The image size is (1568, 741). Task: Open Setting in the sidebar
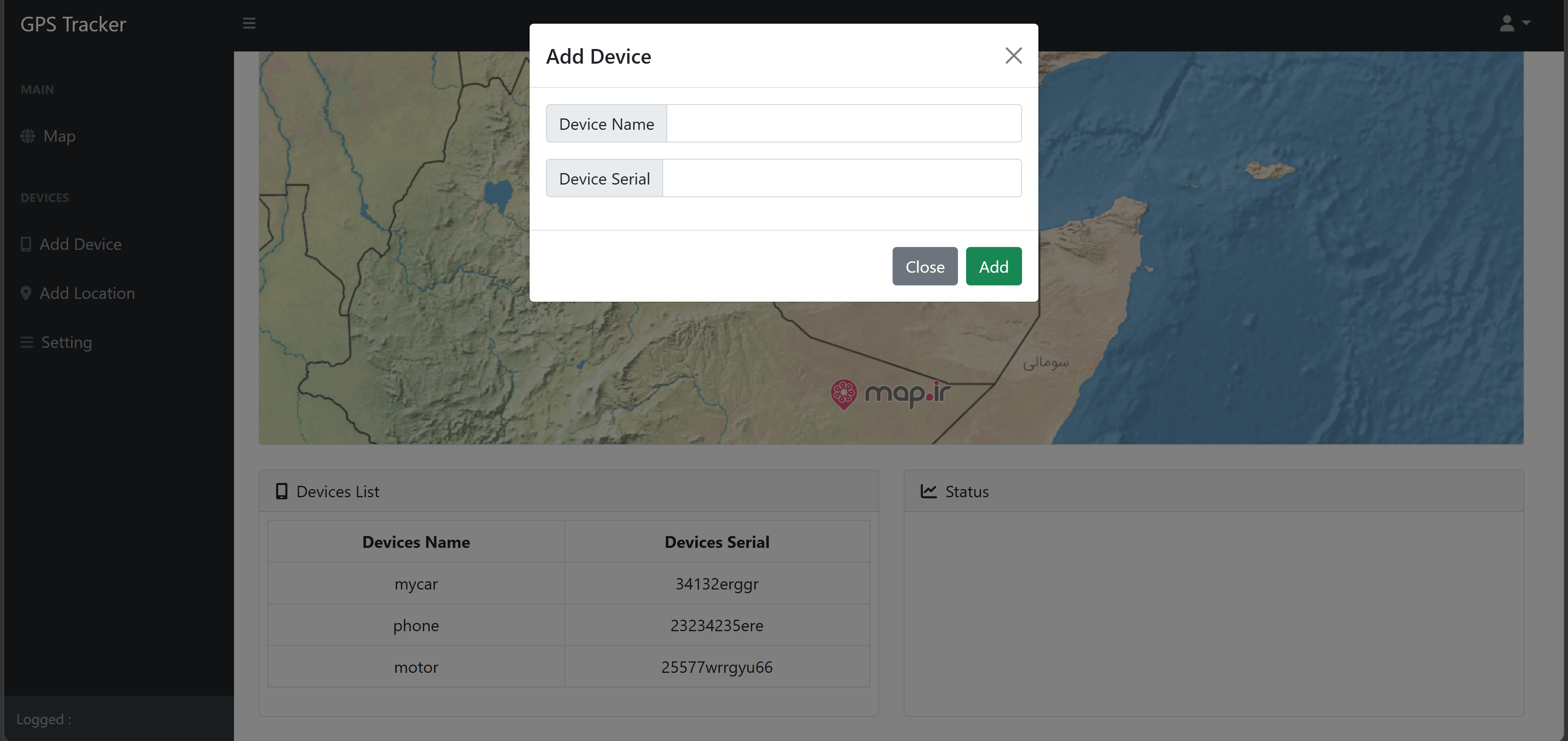pyautogui.click(x=57, y=342)
